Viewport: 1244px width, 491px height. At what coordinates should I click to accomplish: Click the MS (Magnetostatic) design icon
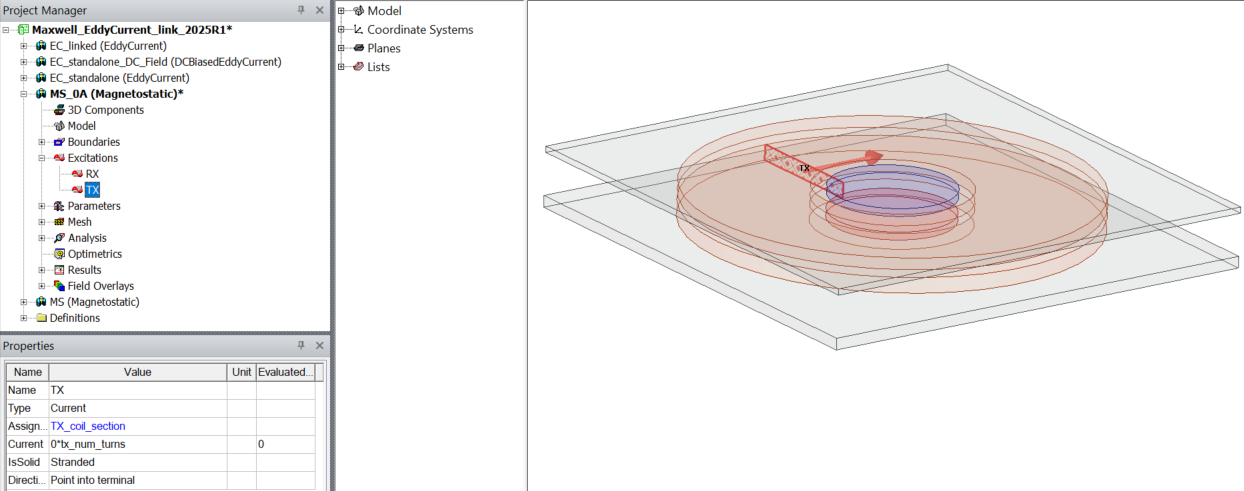[x=41, y=302]
